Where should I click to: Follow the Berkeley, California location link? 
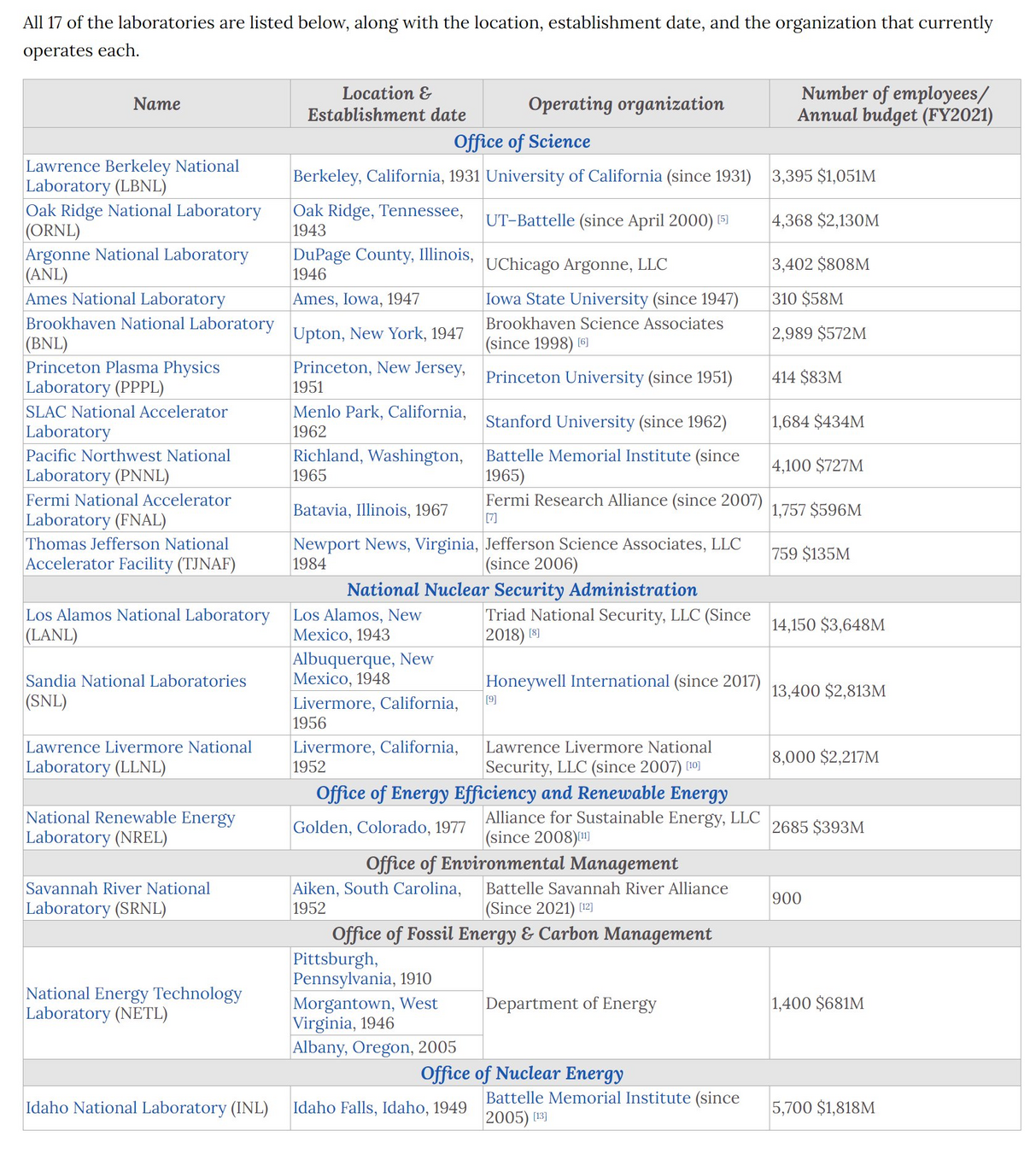[x=368, y=176]
